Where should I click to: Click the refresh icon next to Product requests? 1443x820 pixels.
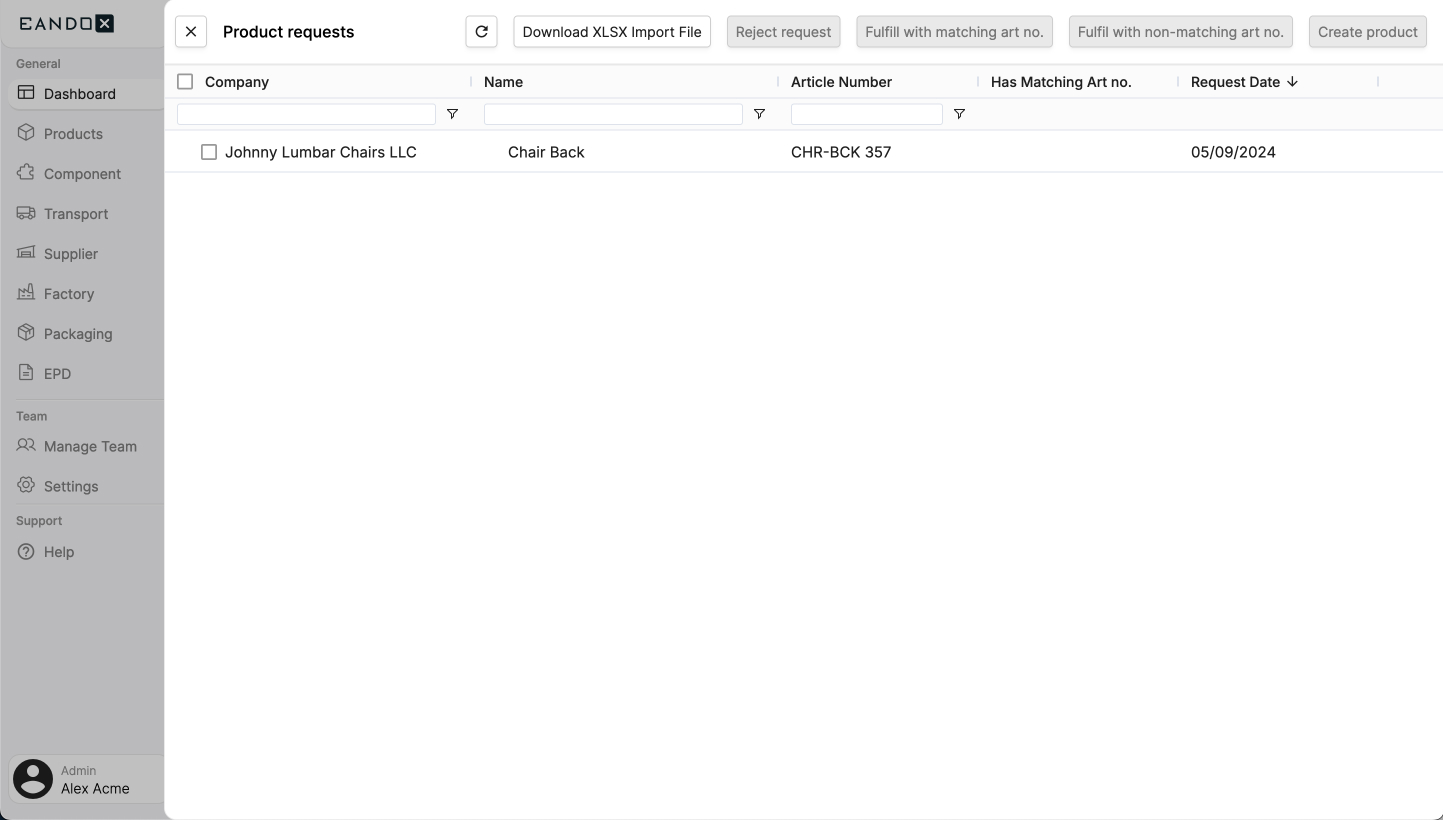(x=481, y=32)
